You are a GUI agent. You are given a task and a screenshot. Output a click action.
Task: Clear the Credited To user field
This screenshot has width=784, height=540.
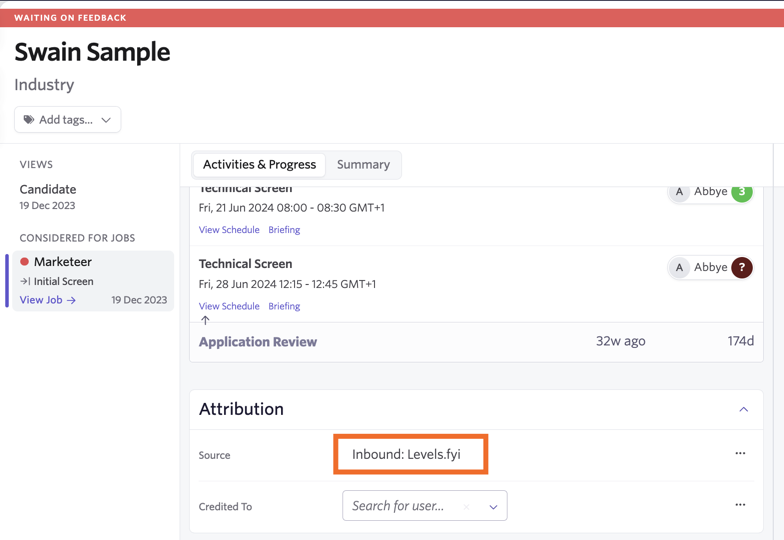tap(466, 506)
